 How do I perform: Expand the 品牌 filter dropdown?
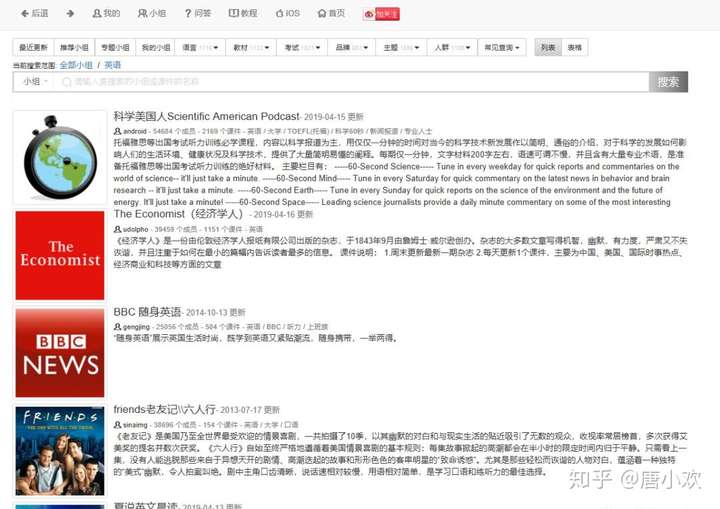coord(352,47)
